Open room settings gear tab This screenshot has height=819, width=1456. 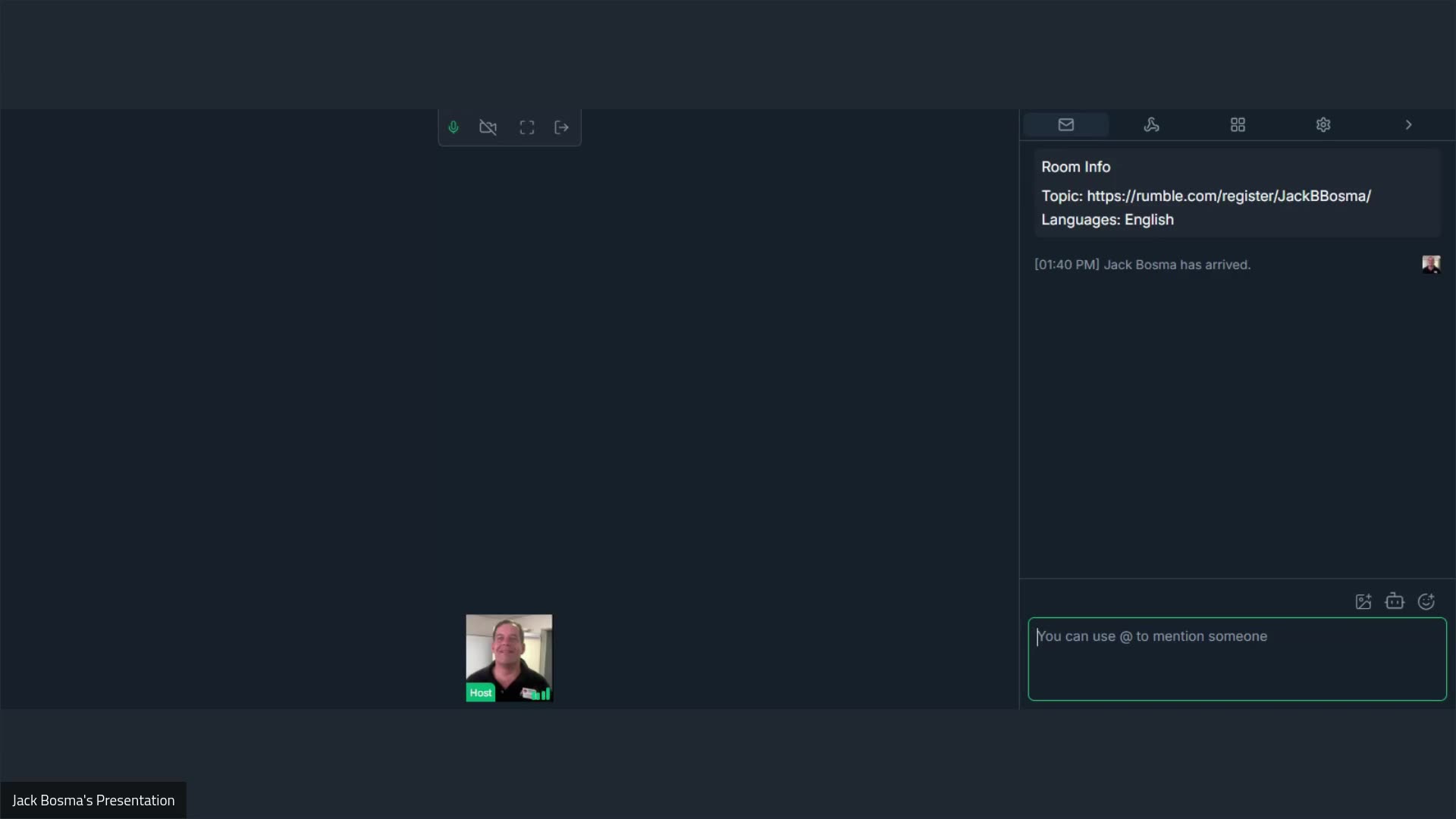click(1323, 124)
